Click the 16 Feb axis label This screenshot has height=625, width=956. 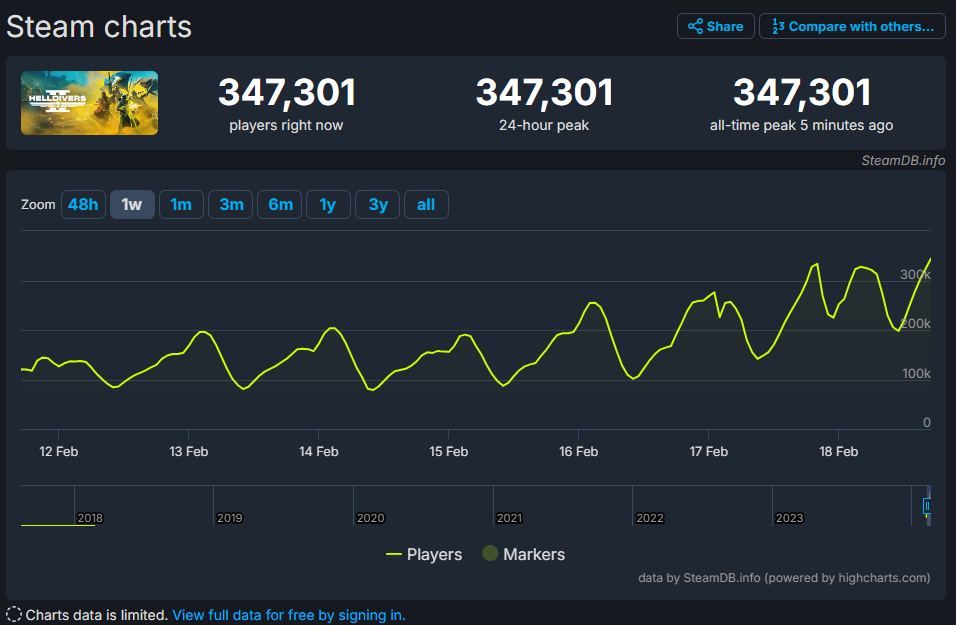click(579, 452)
